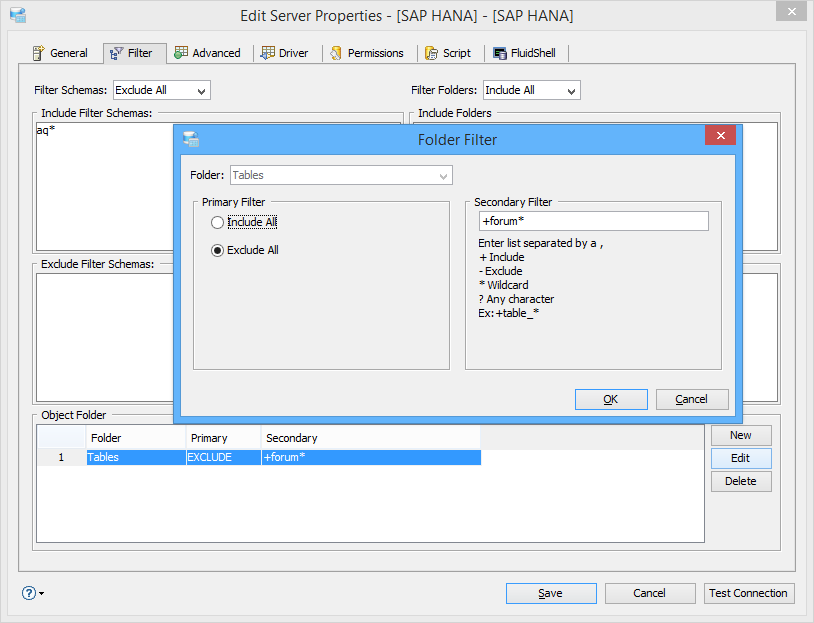Click the Primary column header
Viewport: 814px width, 623px height.
tap(224, 438)
